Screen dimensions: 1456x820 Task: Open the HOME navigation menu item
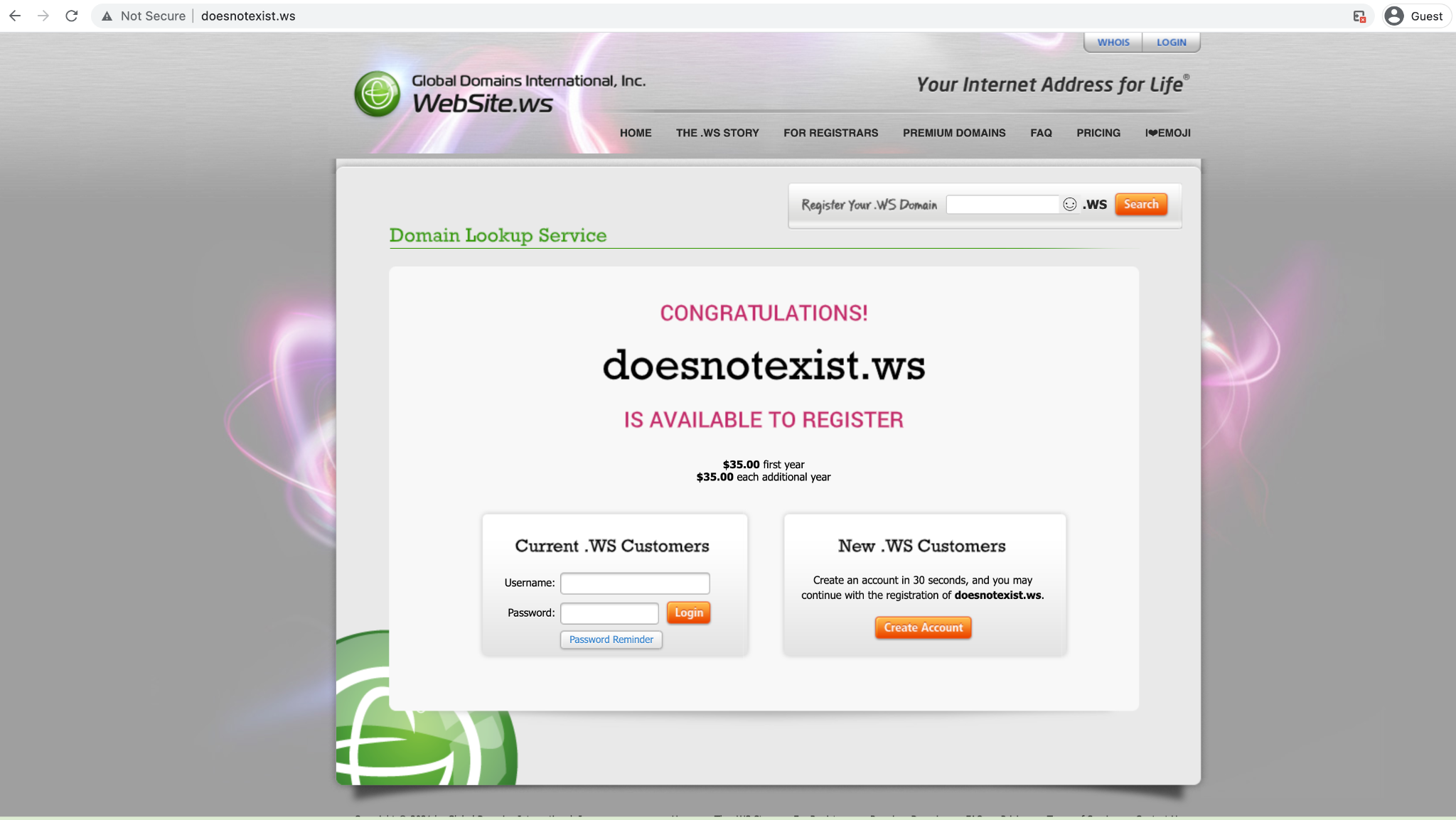click(635, 132)
